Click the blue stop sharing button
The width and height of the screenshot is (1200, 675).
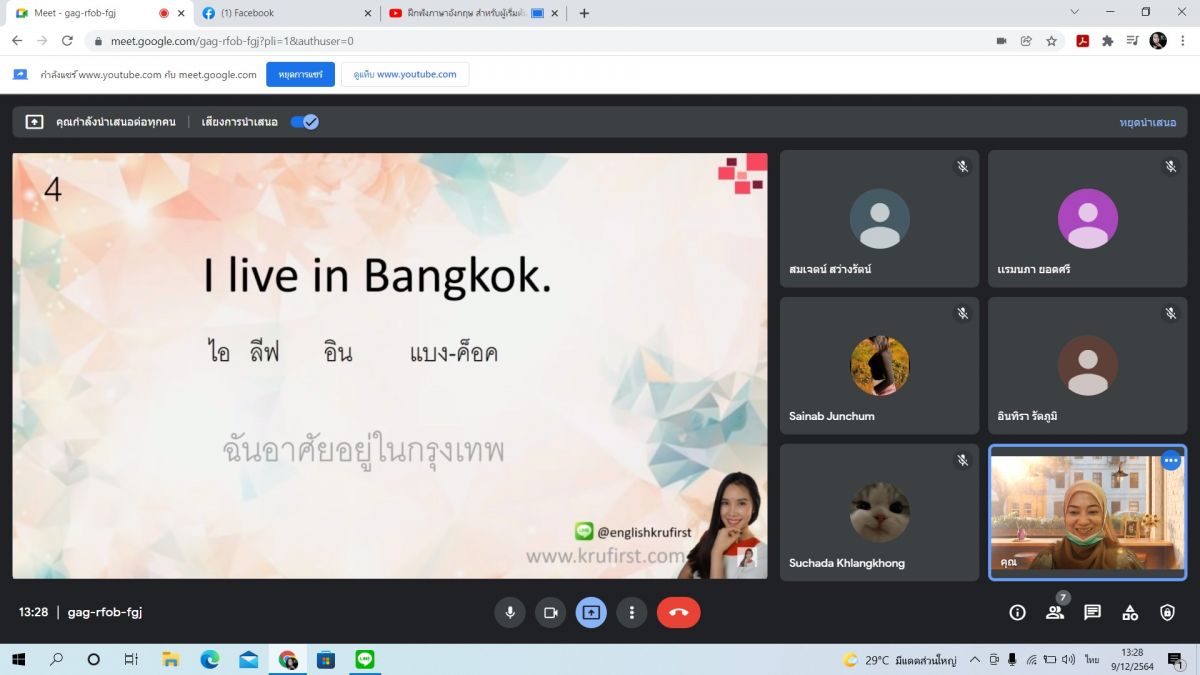(300, 75)
